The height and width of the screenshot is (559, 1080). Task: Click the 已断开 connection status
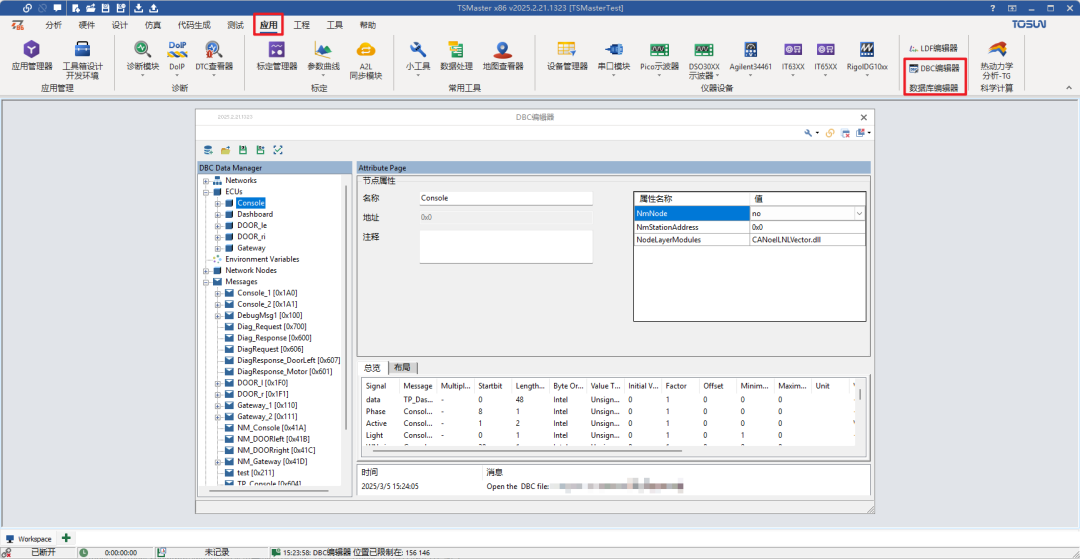pos(42,553)
